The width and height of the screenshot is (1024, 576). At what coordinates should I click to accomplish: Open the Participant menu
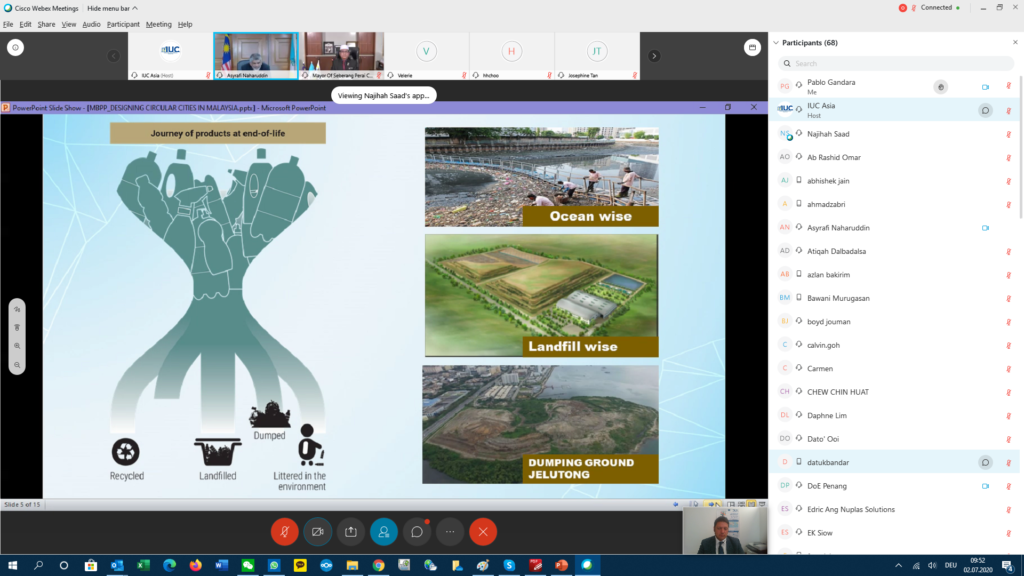(x=123, y=24)
